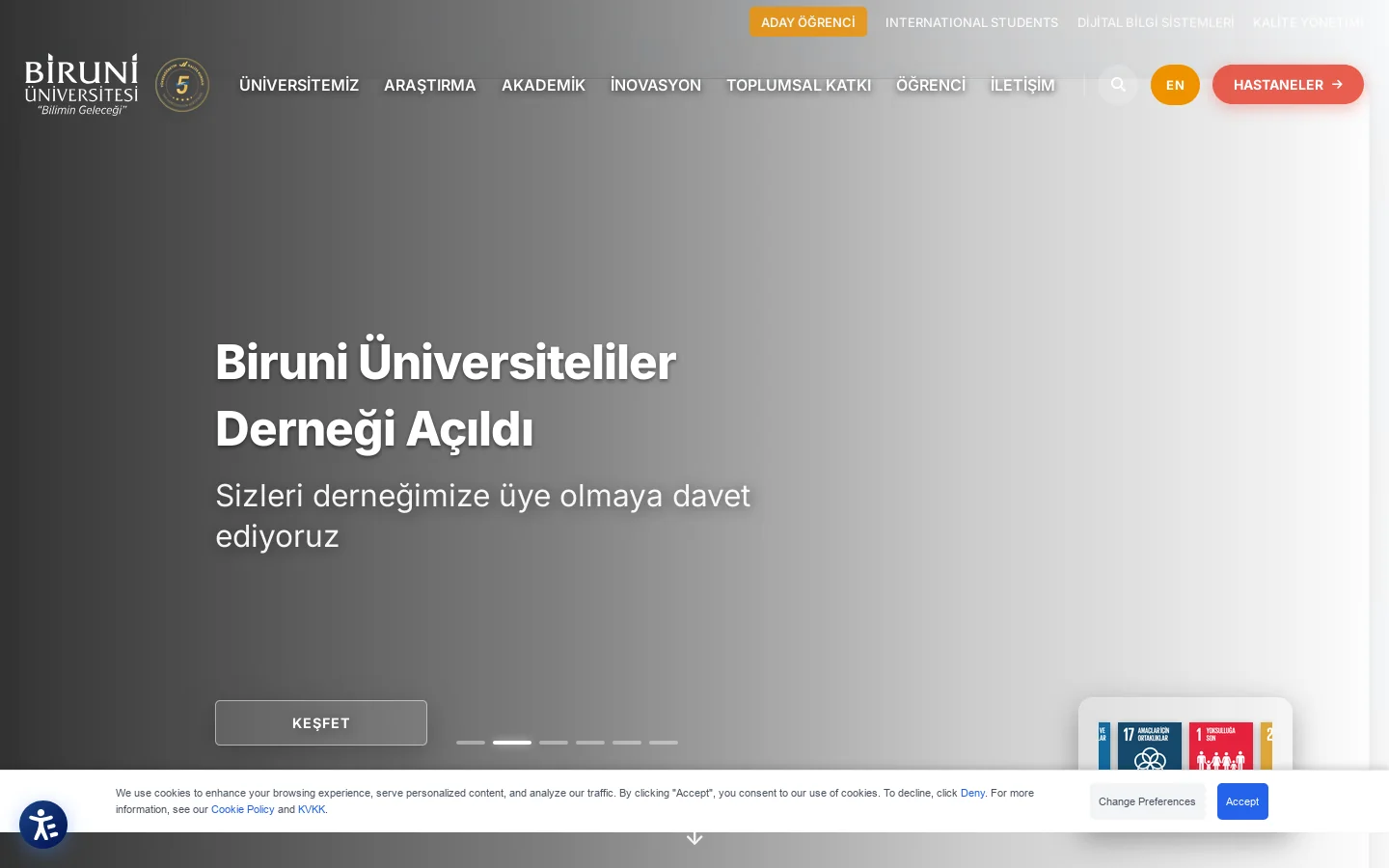Open KALİTE YÖNETİMİ link
The width and height of the screenshot is (1389, 868).
point(1308,22)
